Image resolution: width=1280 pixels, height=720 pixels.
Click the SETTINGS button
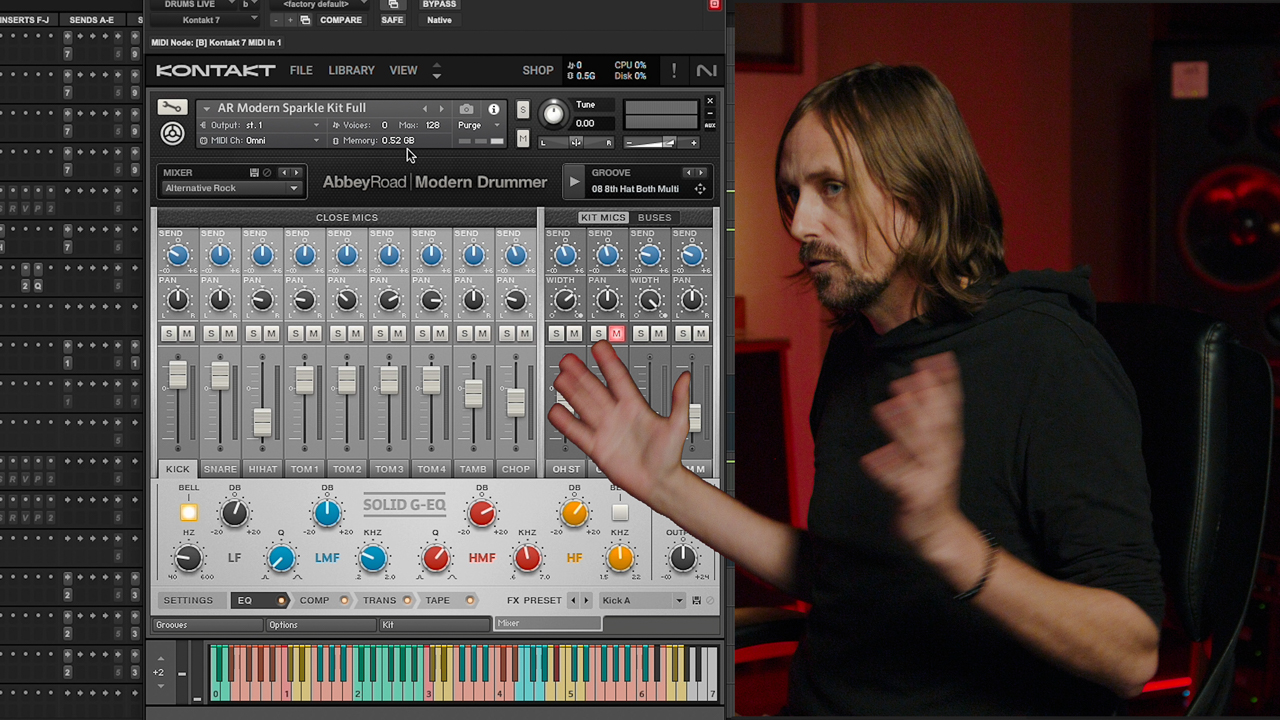(188, 600)
